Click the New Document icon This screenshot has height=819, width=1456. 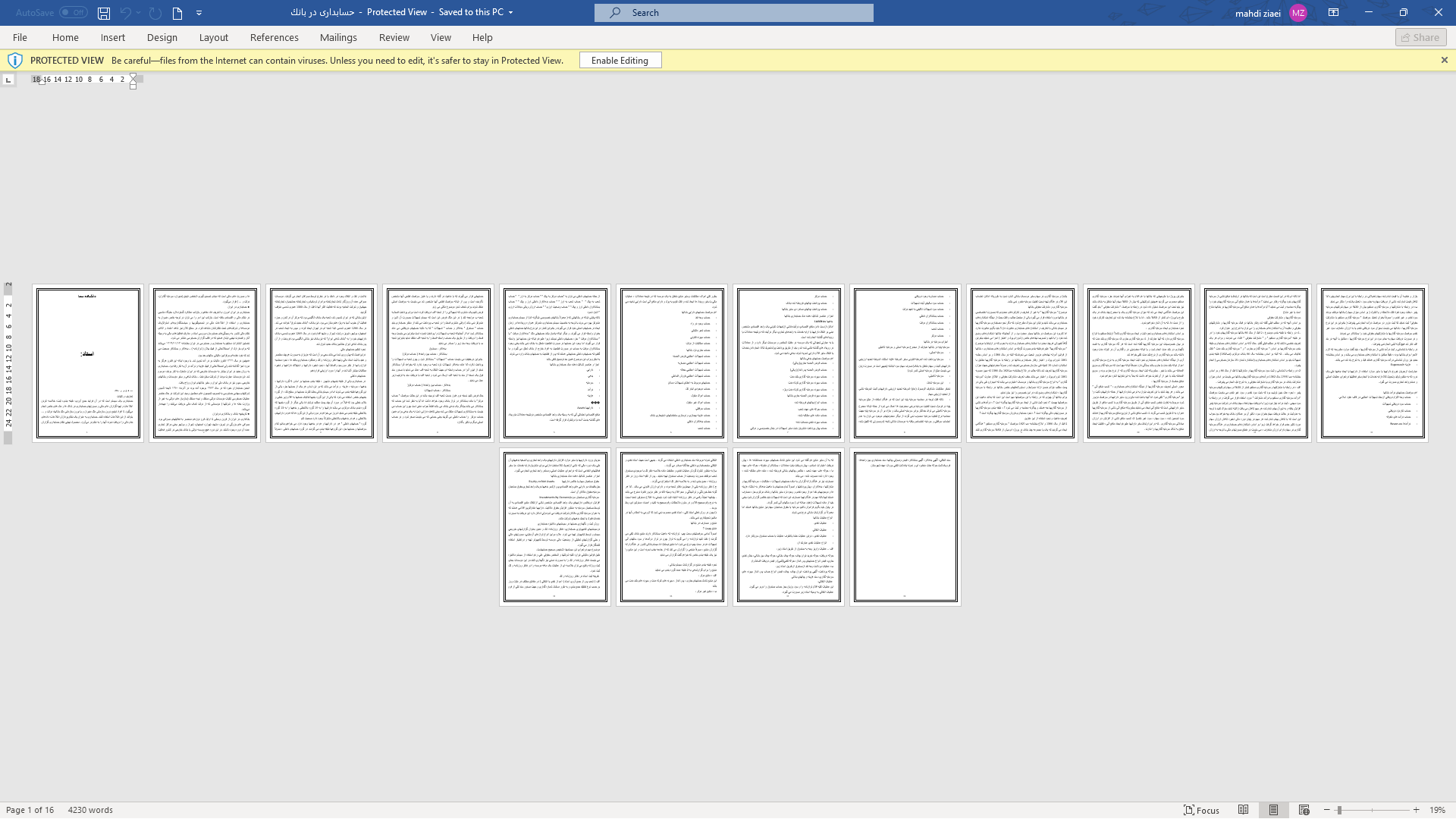[x=177, y=13]
